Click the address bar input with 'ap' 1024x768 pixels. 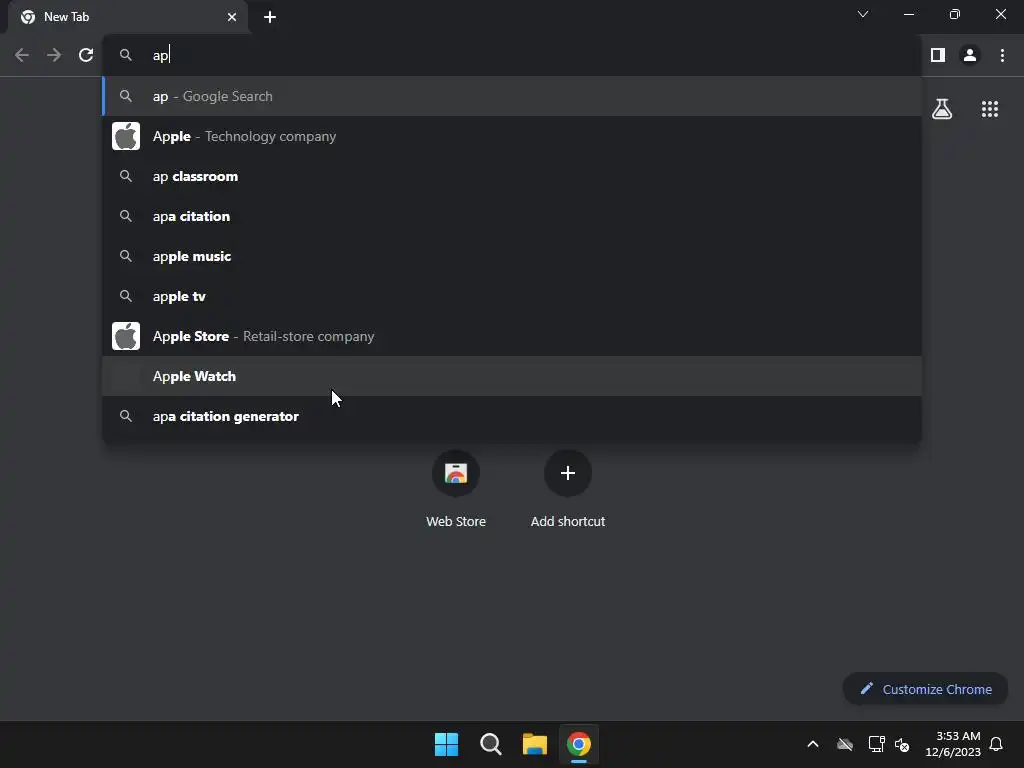[x=513, y=55]
